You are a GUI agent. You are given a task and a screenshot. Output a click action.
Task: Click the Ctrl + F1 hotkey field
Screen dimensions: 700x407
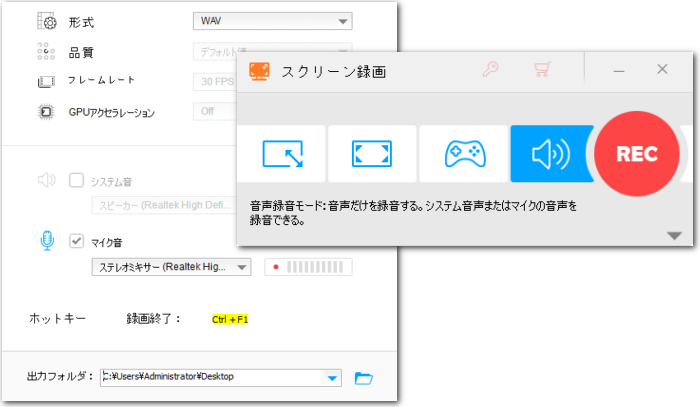[x=230, y=320]
